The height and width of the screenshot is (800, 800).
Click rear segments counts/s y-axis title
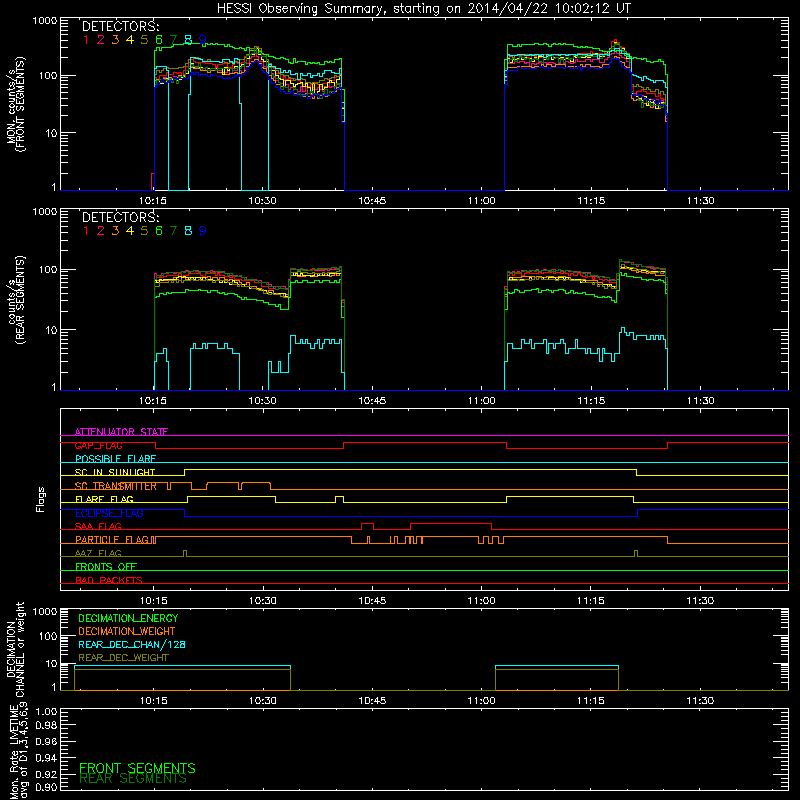(15, 300)
